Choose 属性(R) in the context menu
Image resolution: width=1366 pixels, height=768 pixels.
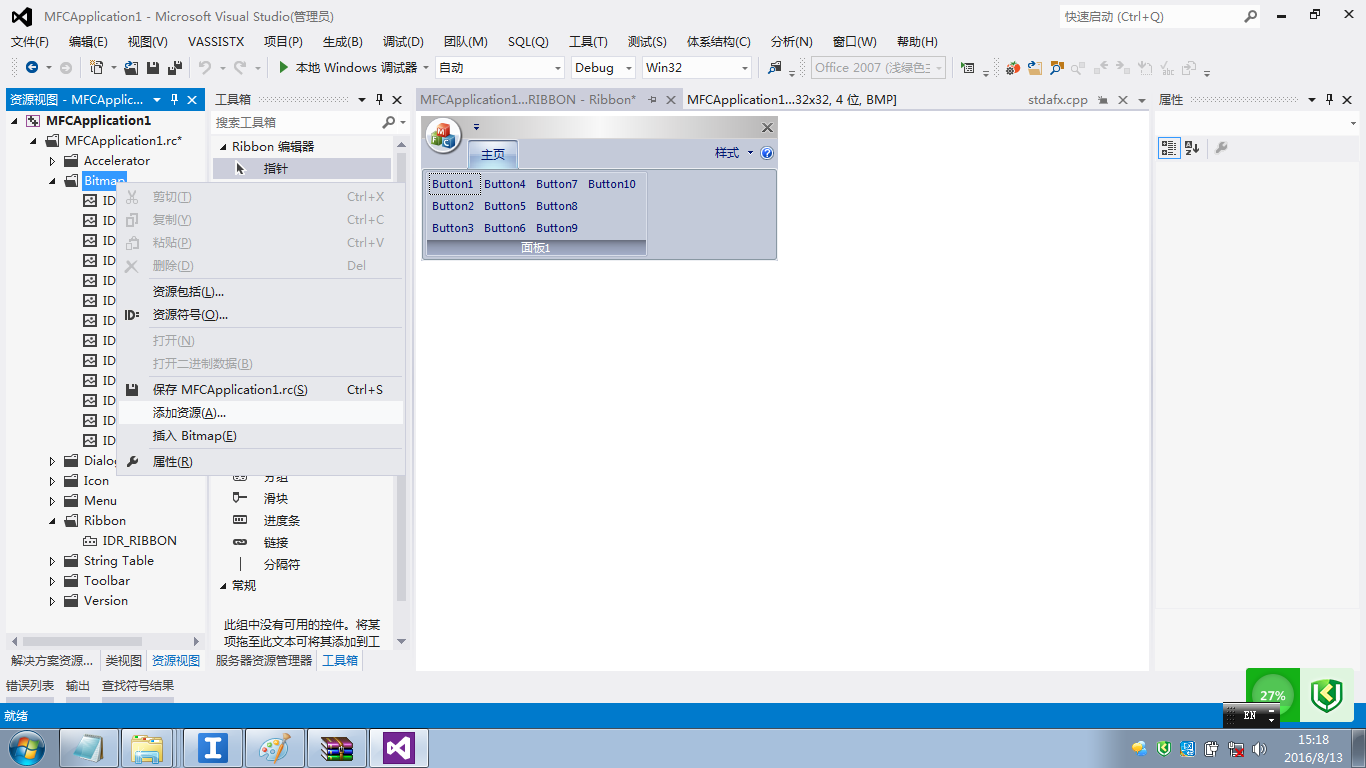(260, 462)
